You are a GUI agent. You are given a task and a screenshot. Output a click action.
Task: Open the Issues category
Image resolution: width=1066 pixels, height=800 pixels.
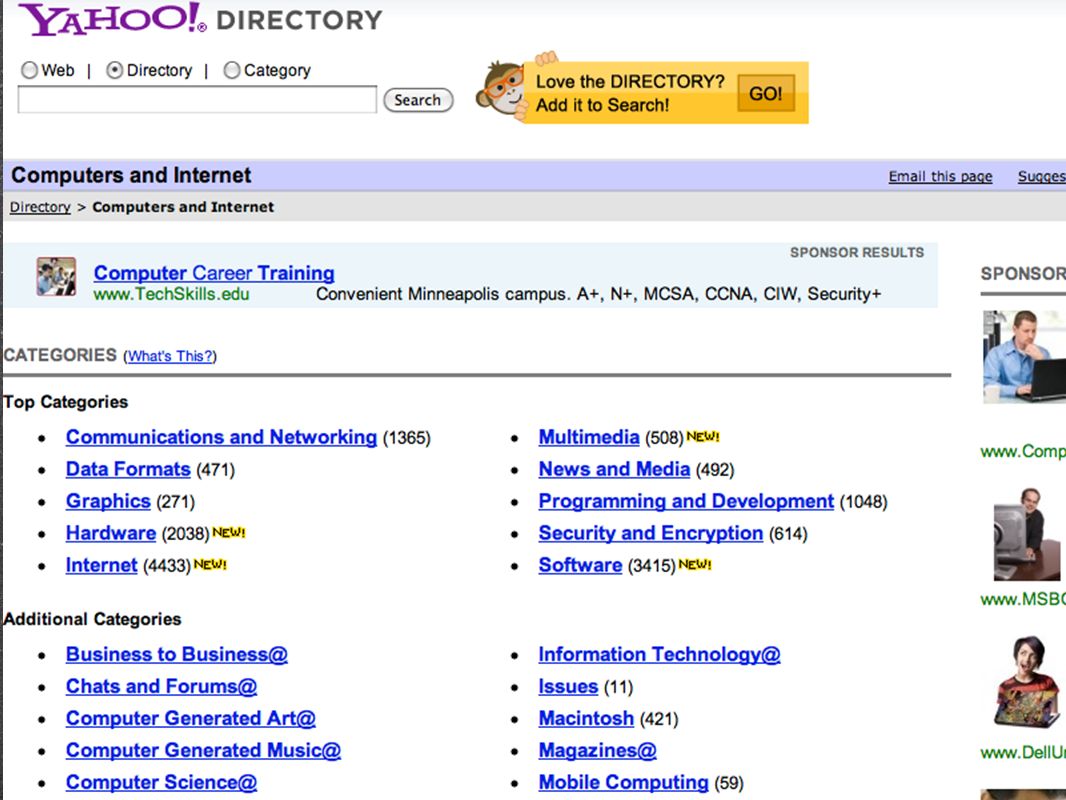pyautogui.click(x=568, y=686)
